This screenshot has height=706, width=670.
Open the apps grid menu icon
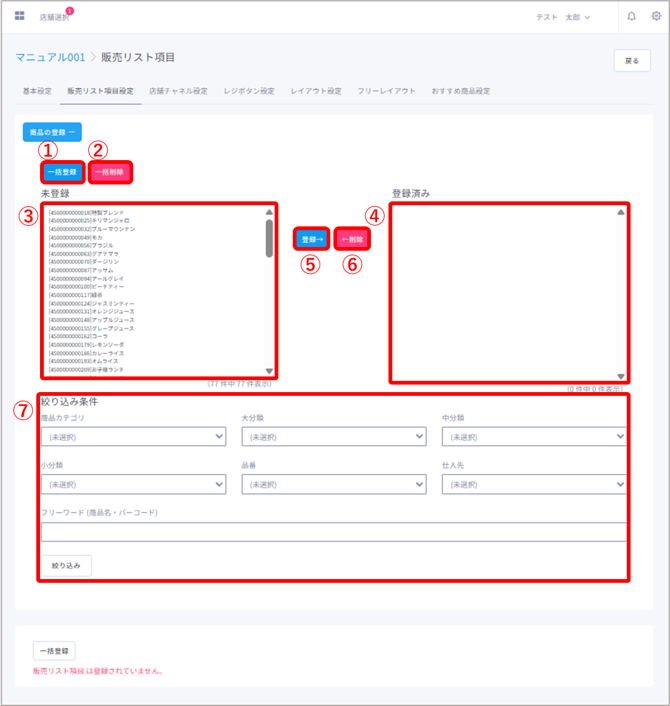(x=19, y=16)
